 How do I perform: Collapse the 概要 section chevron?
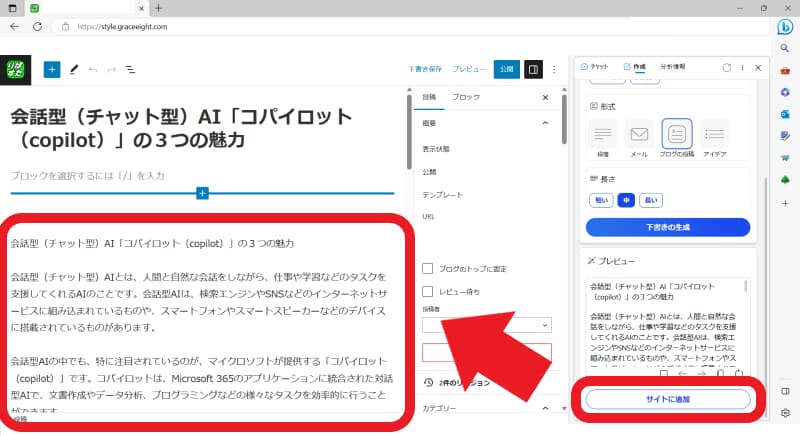pos(545,123)
